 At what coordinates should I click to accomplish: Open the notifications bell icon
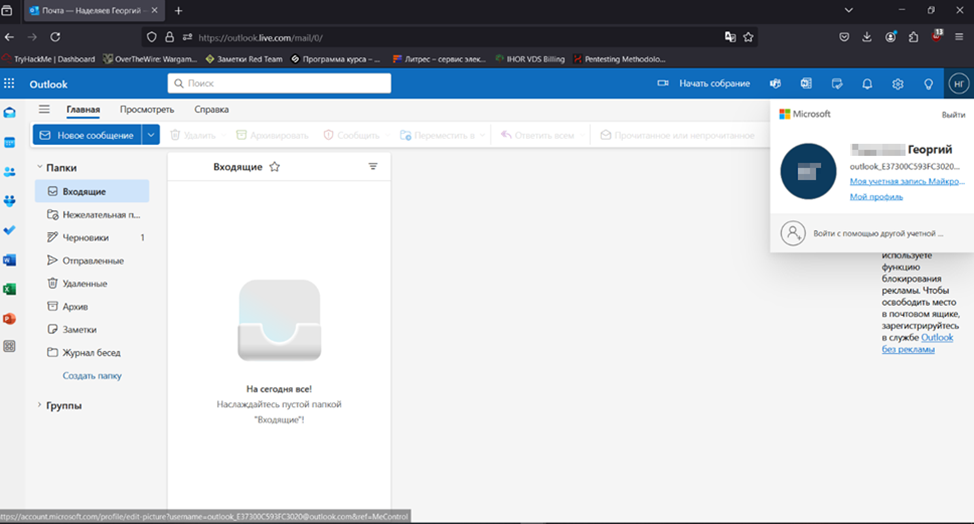(x=867, y=84)
